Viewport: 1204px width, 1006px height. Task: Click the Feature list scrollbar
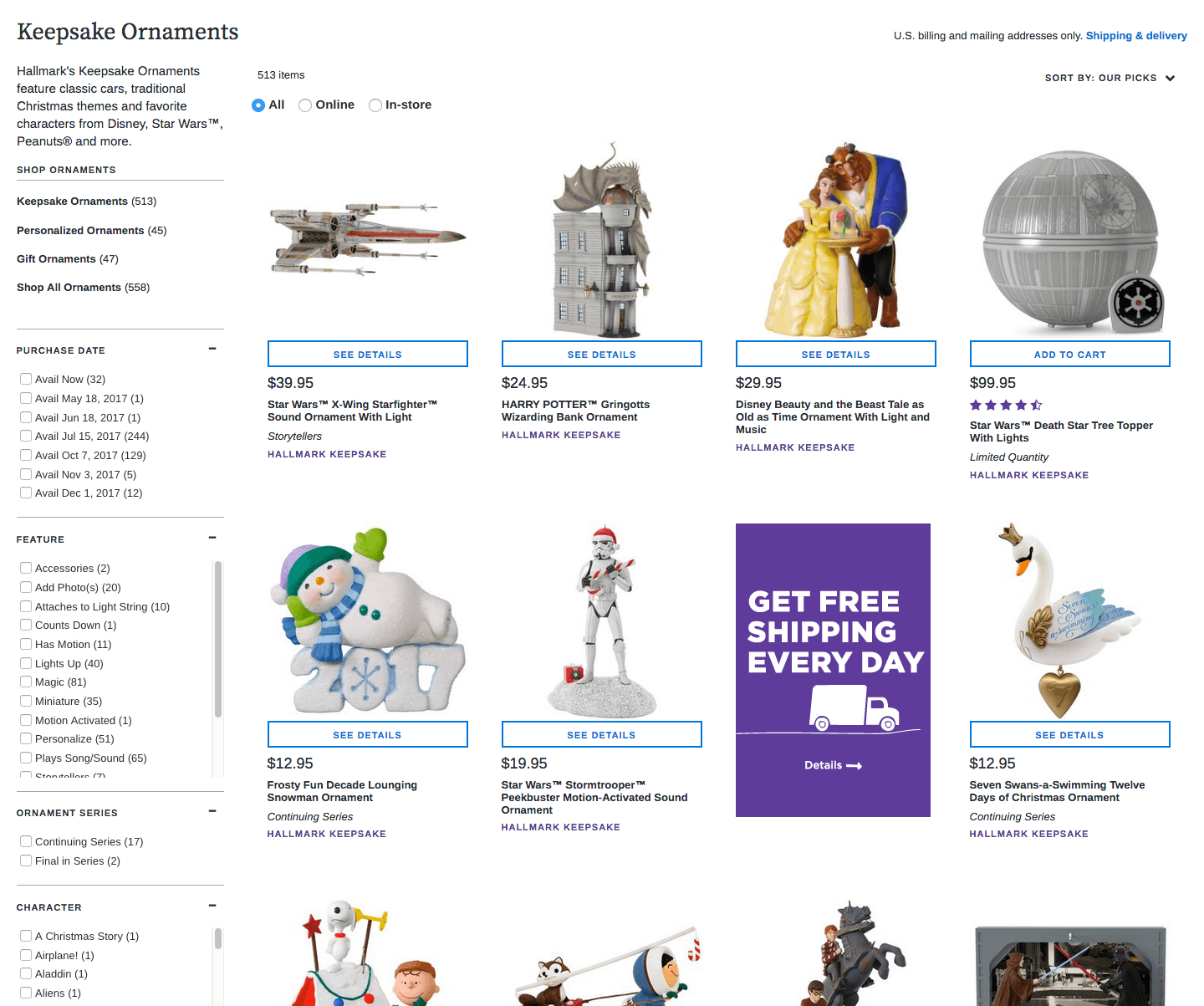click(x=218, y=639)
